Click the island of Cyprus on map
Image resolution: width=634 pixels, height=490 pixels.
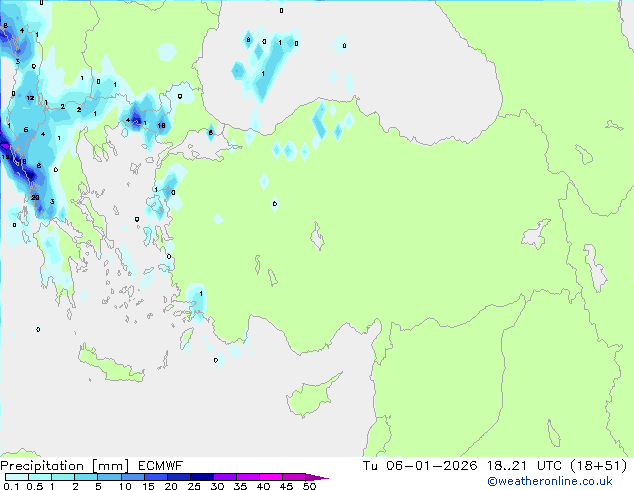click(313, 395)
